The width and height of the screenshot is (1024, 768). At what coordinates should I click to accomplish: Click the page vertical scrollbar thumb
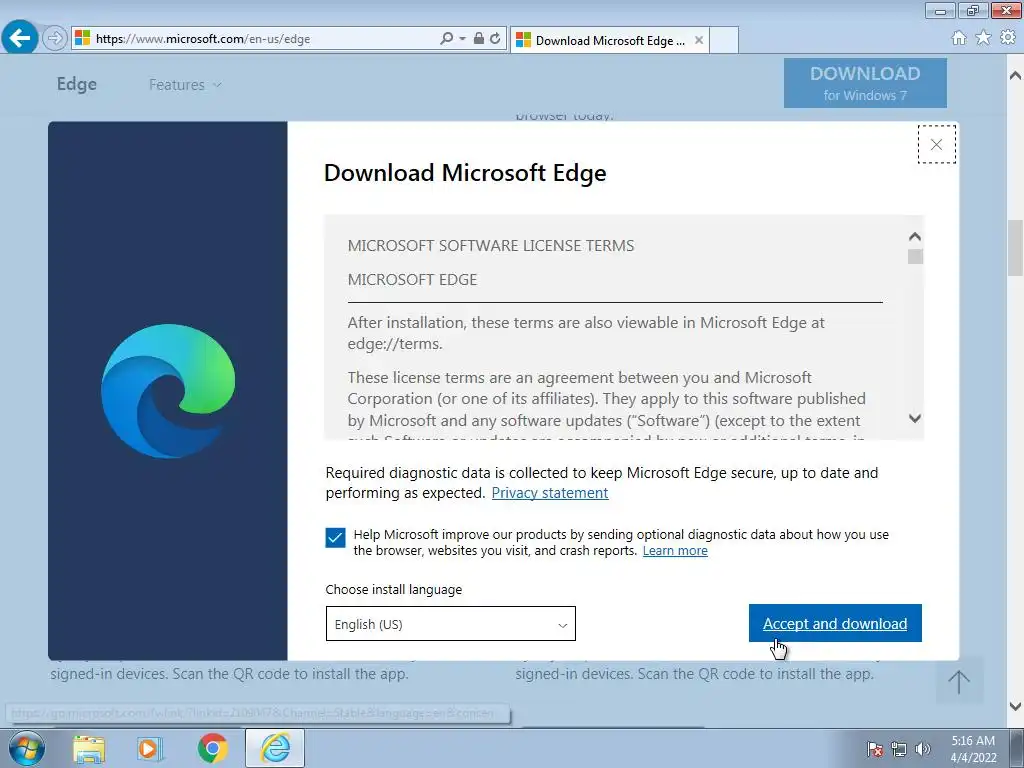tap(1015, 248)
